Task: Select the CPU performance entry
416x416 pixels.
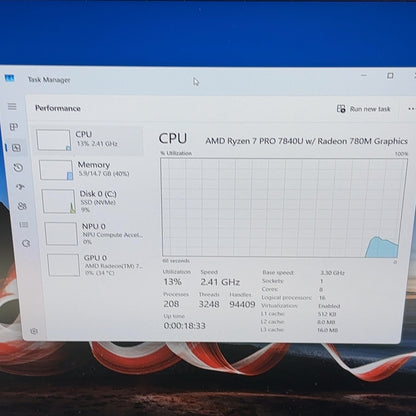Action: pyautogui.click(x=89, y=140)
